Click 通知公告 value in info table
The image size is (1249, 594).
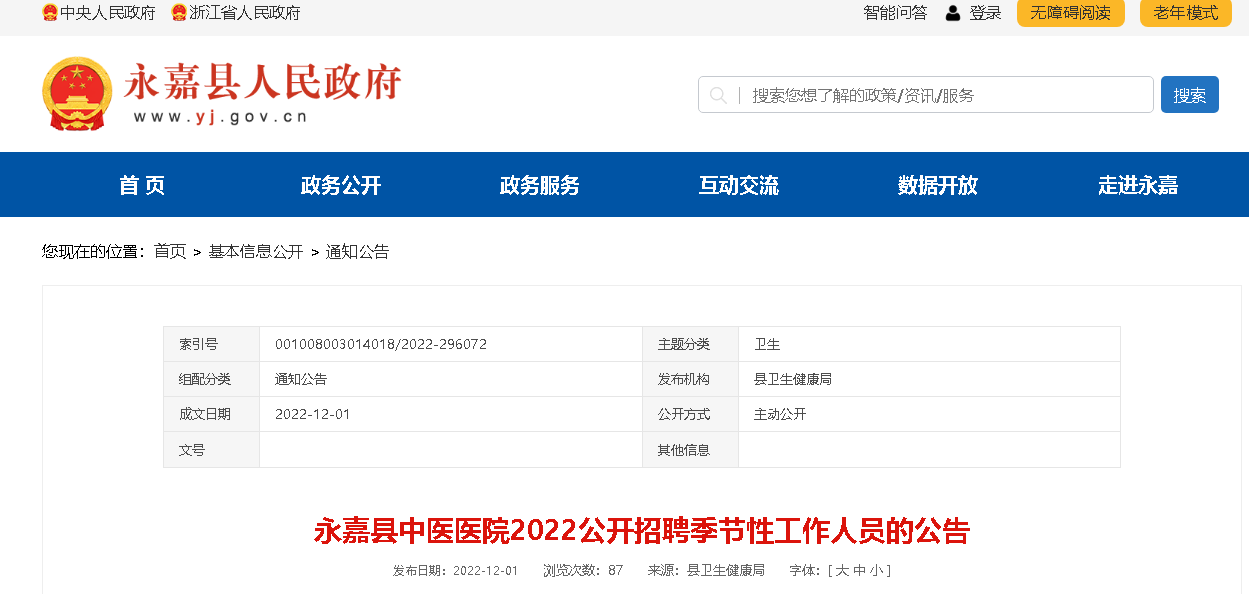point(301,379)
